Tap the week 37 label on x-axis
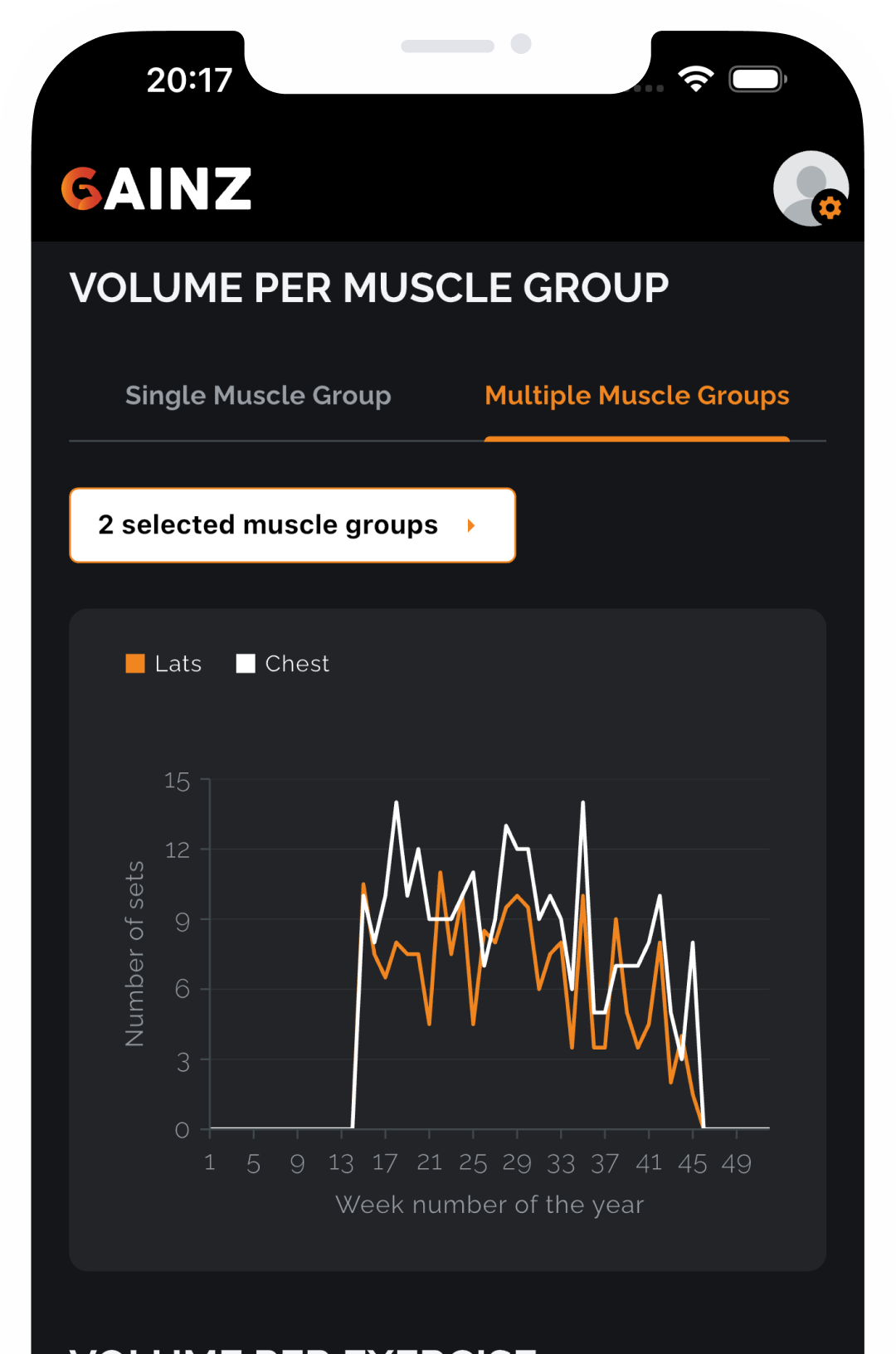The width and height of the screenshot is (896, 1354). click(x=605, y=1163)
